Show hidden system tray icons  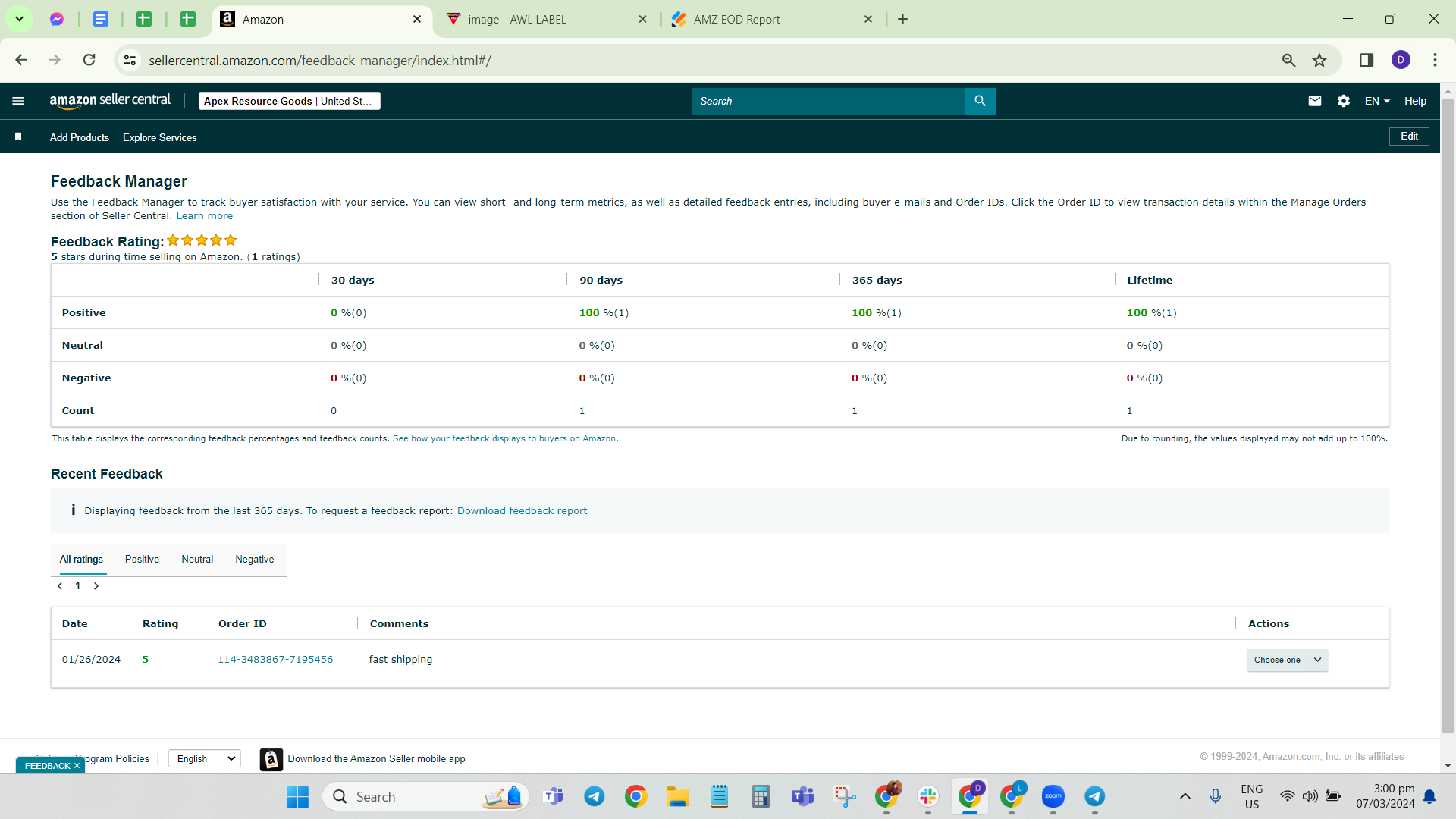(1185, 796)
